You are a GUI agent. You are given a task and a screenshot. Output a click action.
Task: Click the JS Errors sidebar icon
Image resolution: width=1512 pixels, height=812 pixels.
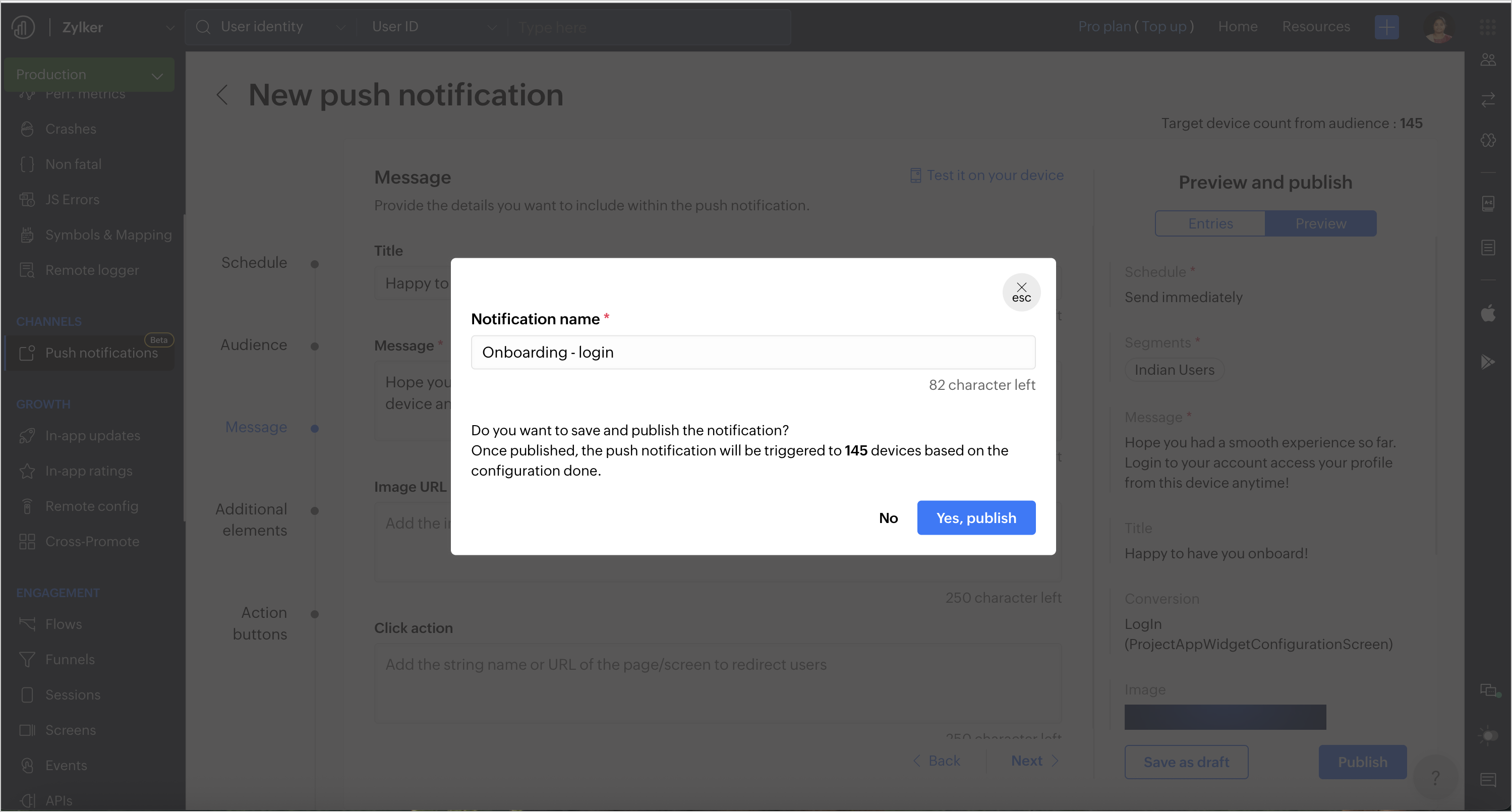click(x=26, y=200)
